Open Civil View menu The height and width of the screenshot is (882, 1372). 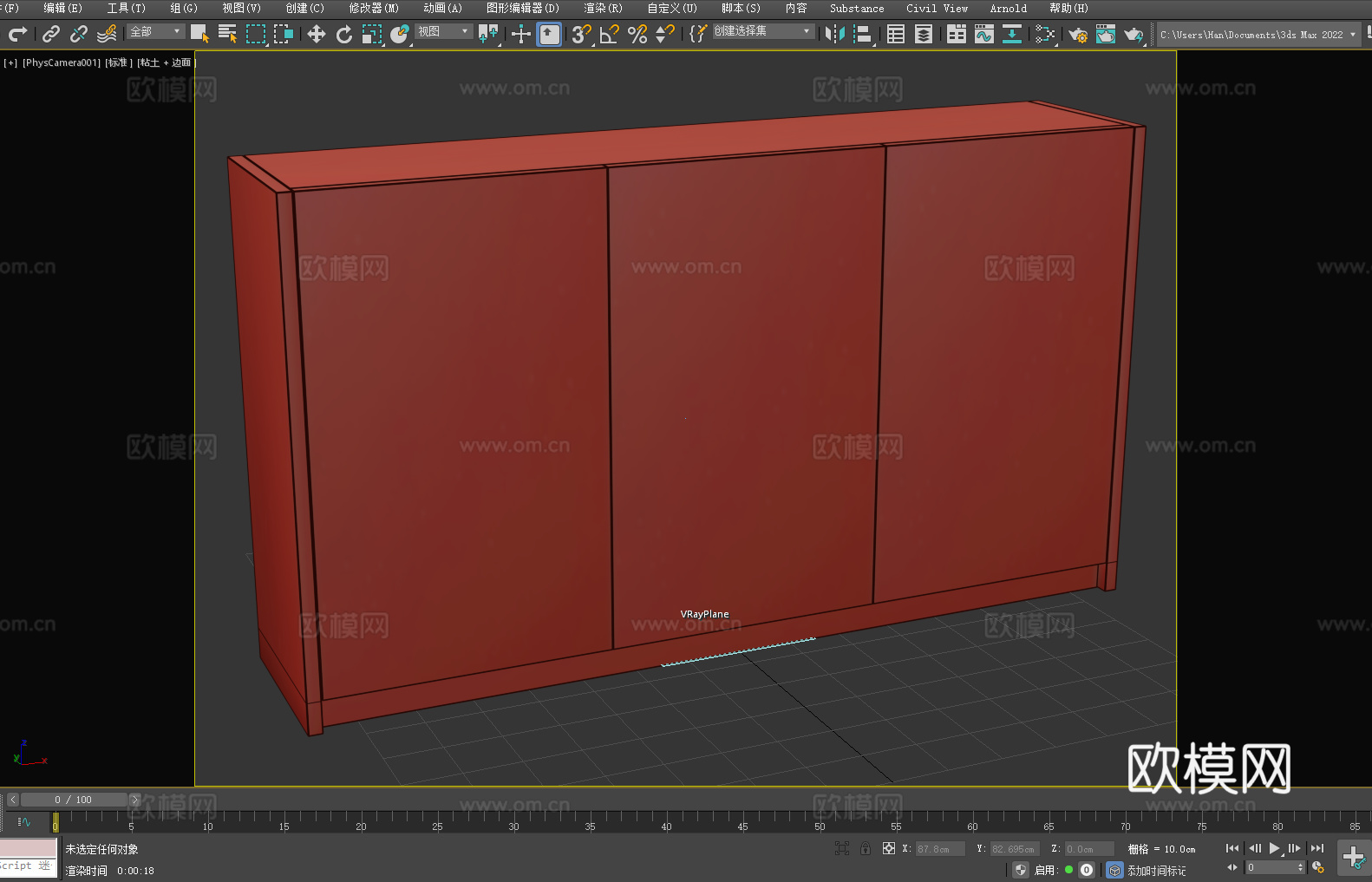(937, 8)
